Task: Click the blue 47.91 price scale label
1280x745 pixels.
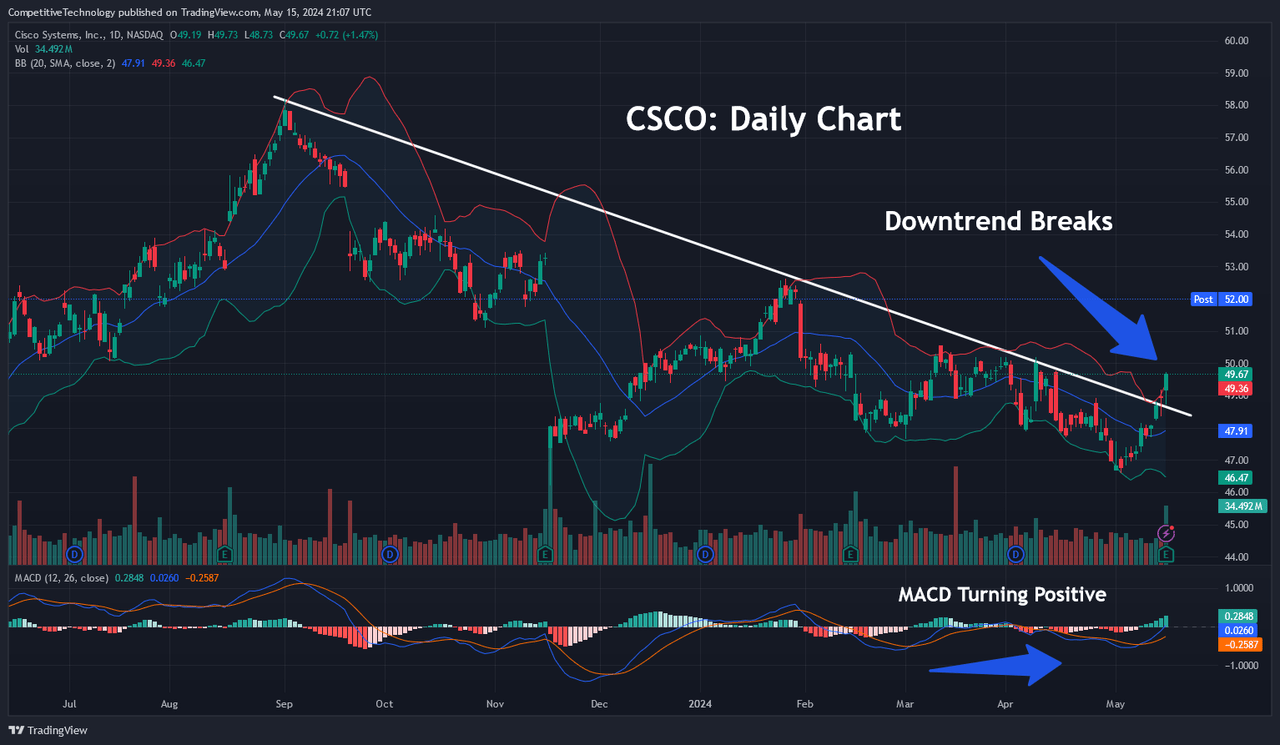Action: pyautogui.click(x=1233, y=431)
